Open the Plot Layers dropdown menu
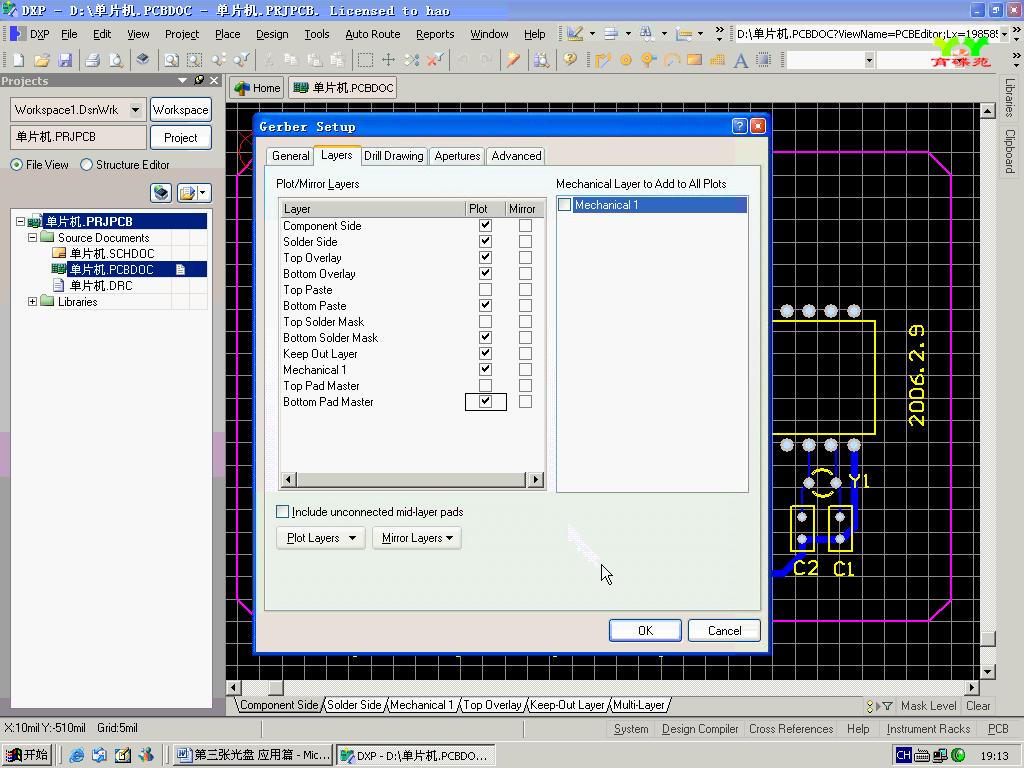 click(x=321, y=538)
